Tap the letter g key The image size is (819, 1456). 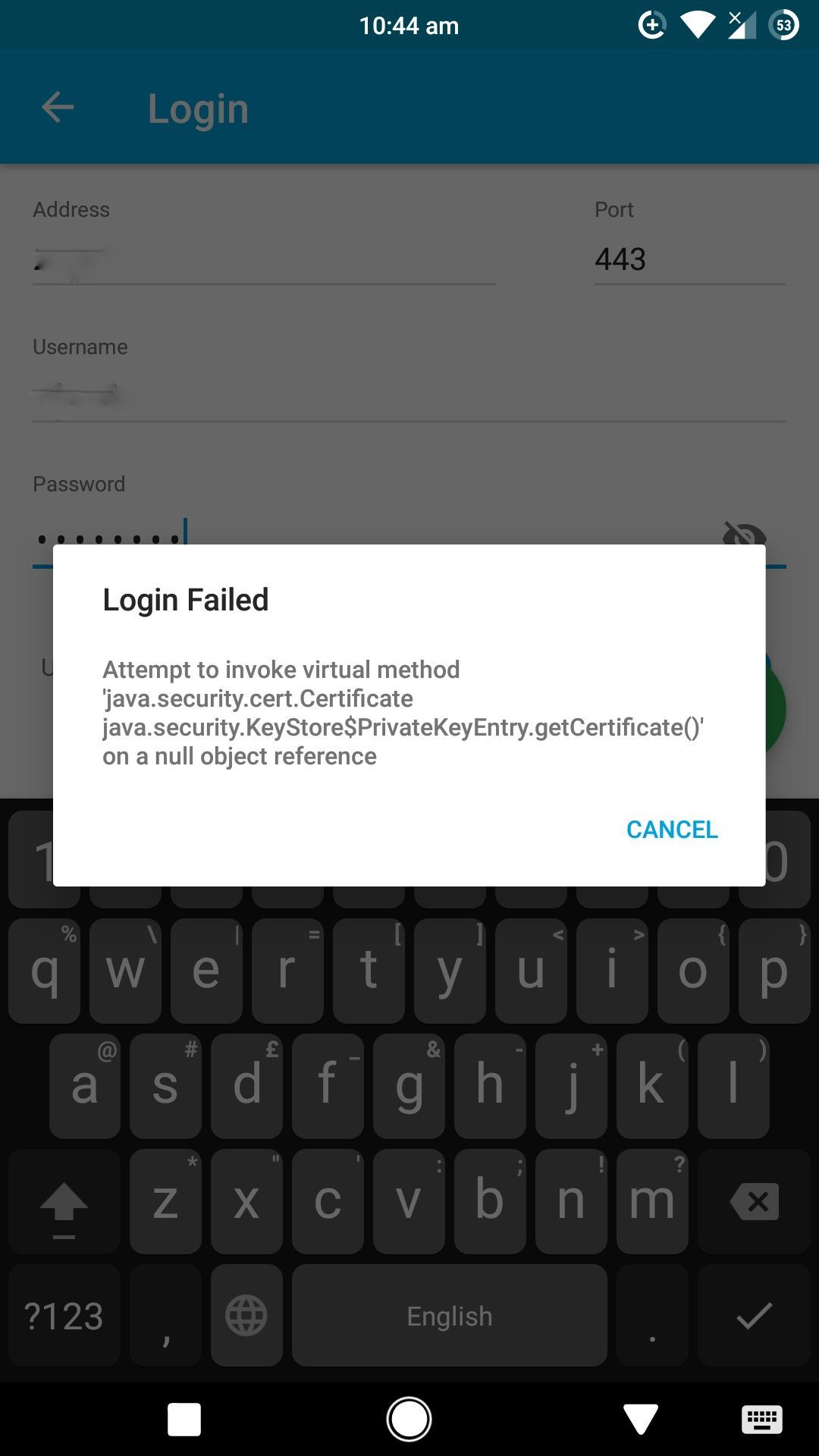(409, 1086)
